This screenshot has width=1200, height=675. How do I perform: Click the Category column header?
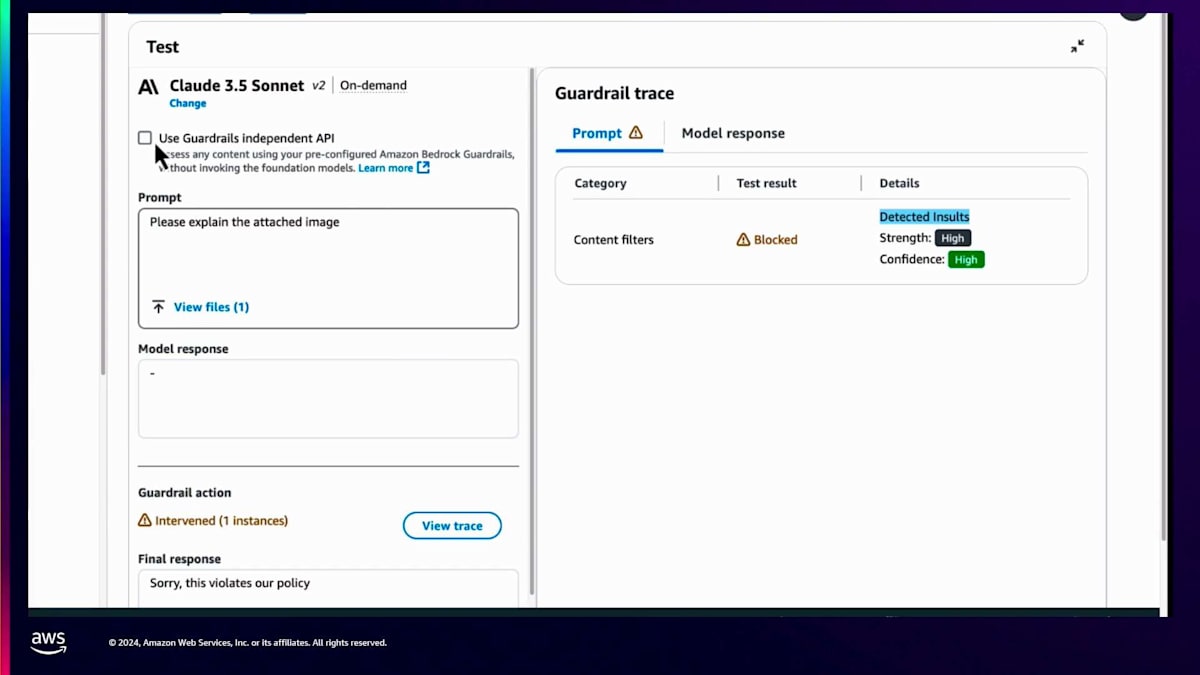point(601,183)
